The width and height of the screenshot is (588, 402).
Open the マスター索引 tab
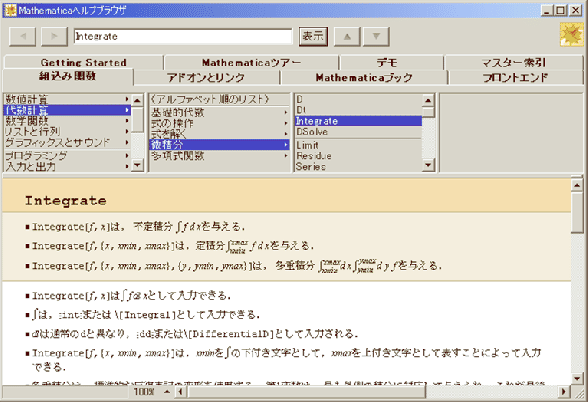[514, 62]
